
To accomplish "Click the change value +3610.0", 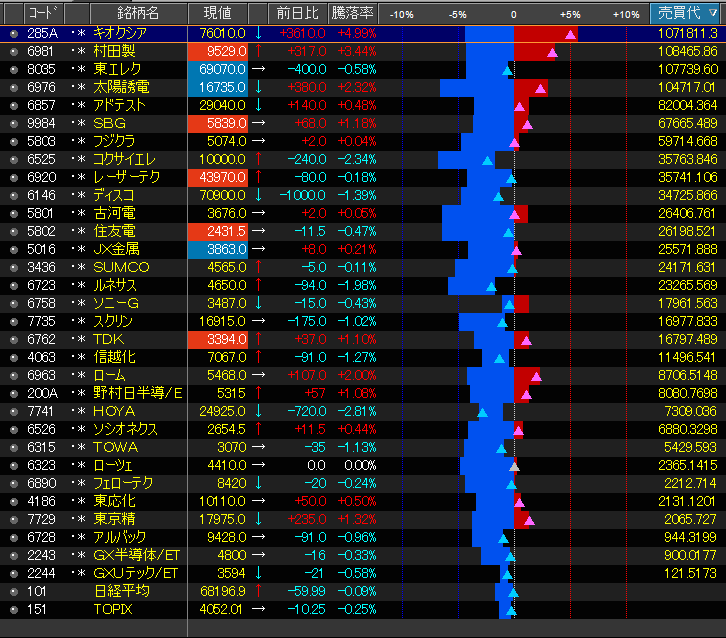I will [302, 33].
